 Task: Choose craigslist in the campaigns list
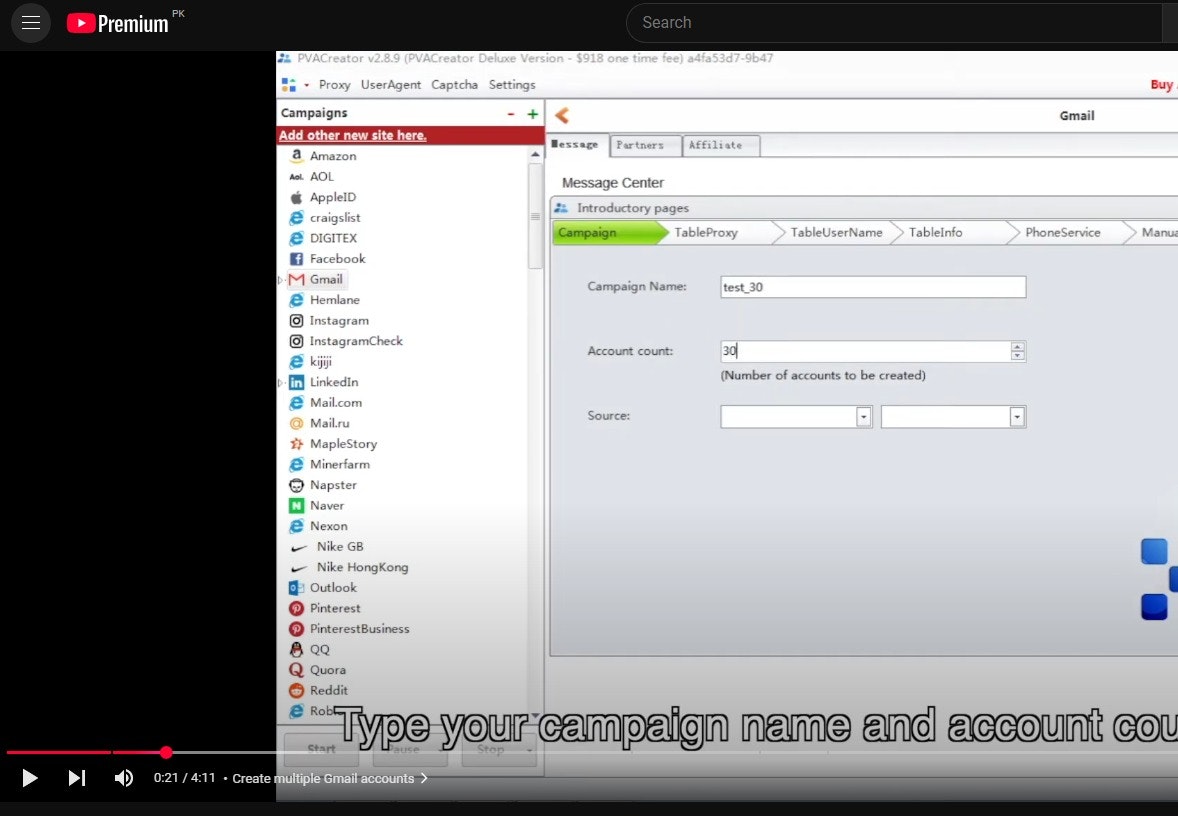[x=335, y=217]
